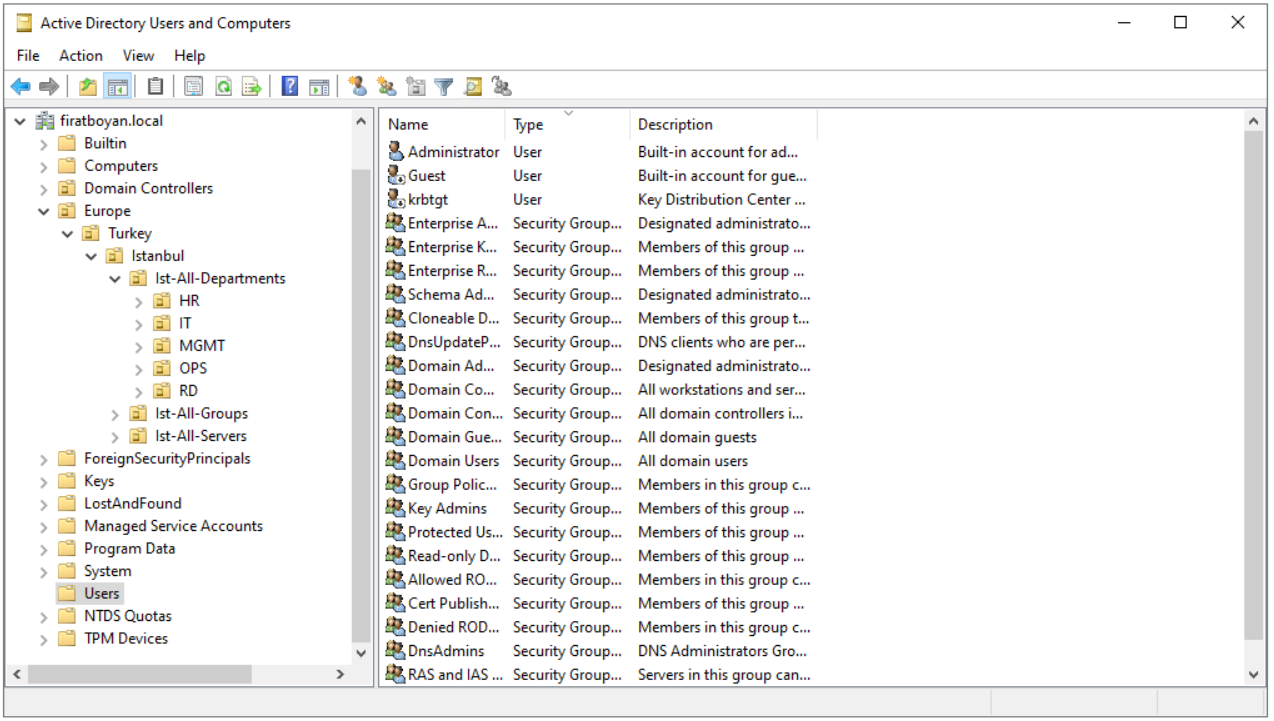1274x721 pixels.
Task: Open the Help menu
Action: 190,56
